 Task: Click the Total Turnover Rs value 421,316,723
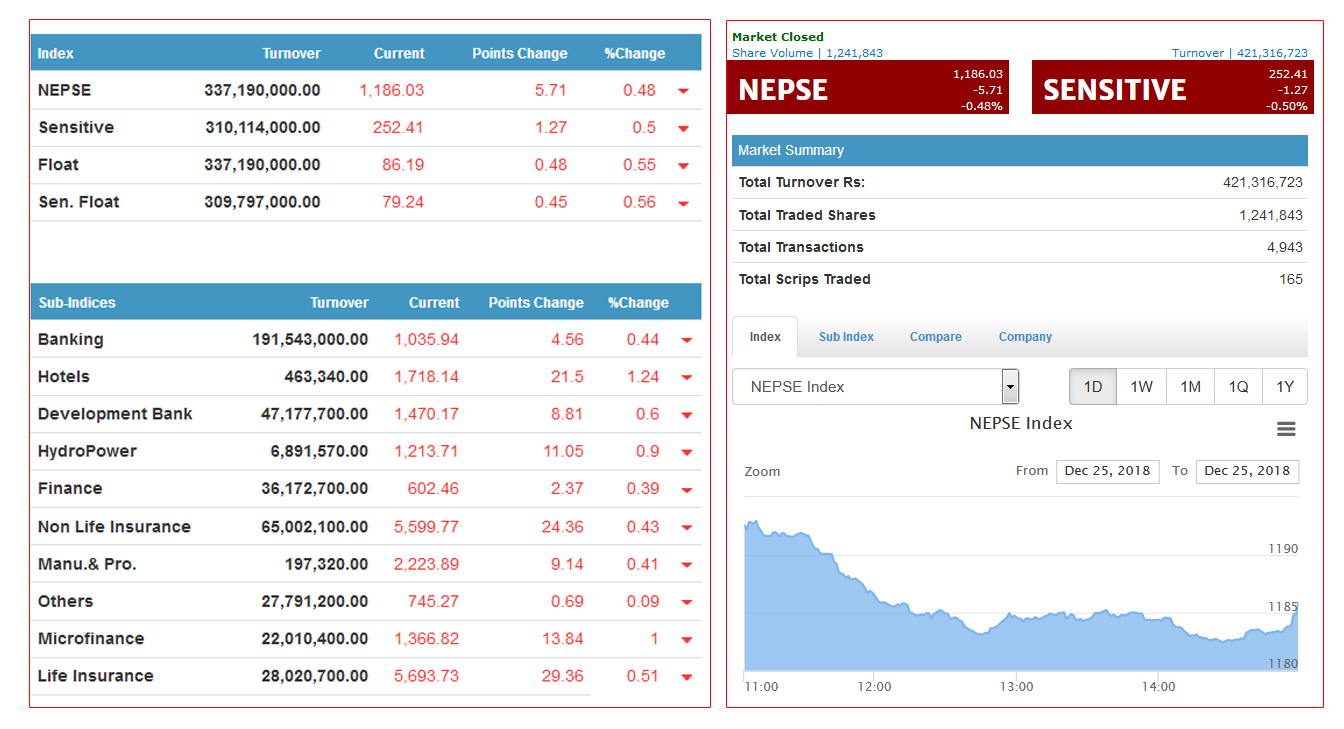coord(1263,182)
